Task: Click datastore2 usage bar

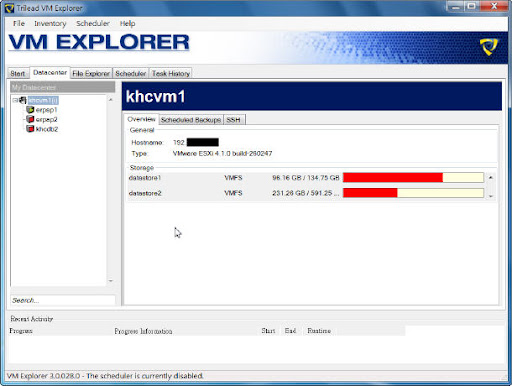Action: [413, 193]
